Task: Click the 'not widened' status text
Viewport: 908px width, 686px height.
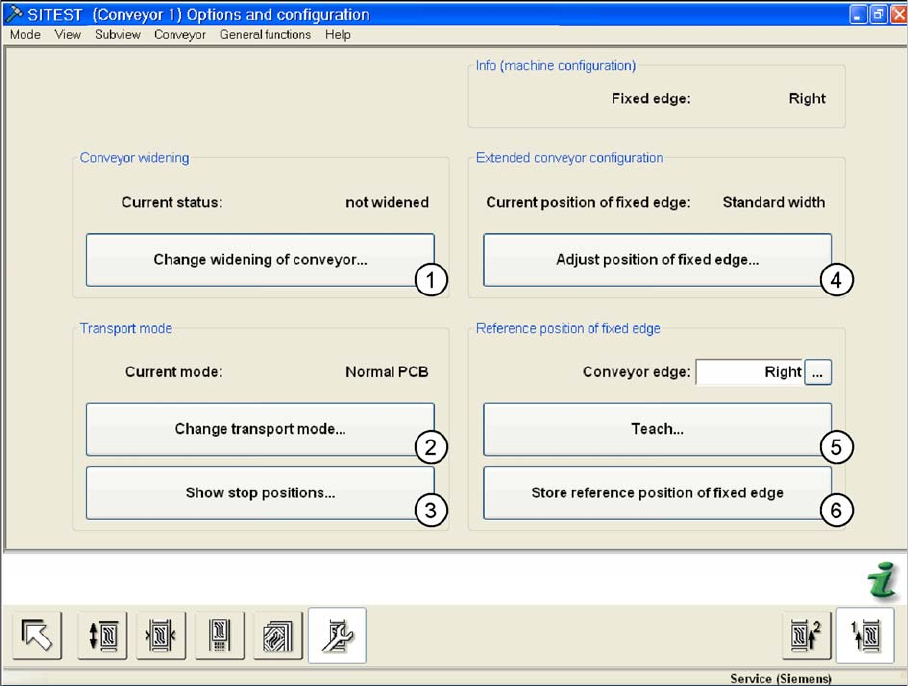Action: [x=387, y=203]
